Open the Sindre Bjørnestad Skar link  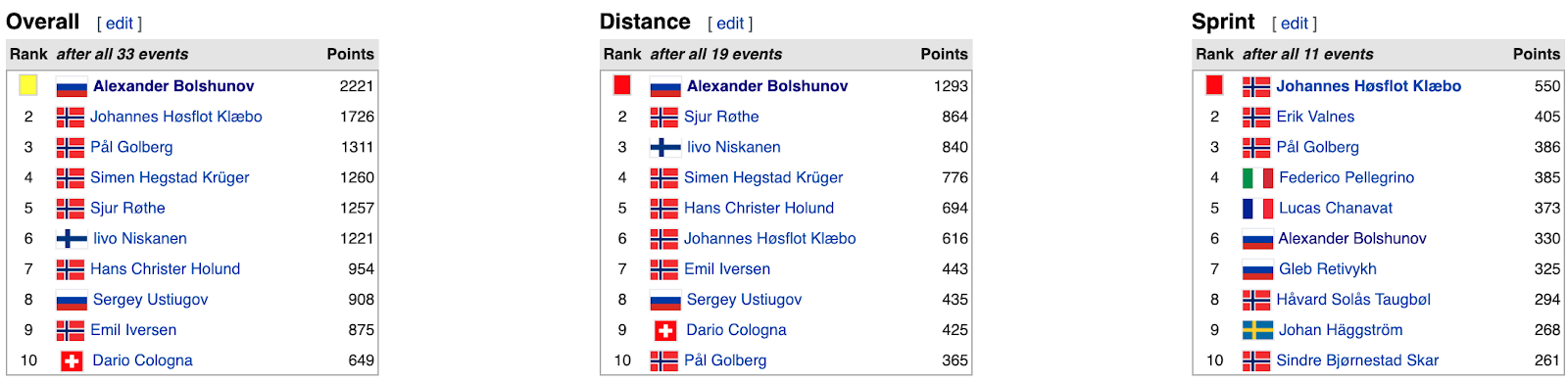pyautogui.click(x=1357, y=360)
